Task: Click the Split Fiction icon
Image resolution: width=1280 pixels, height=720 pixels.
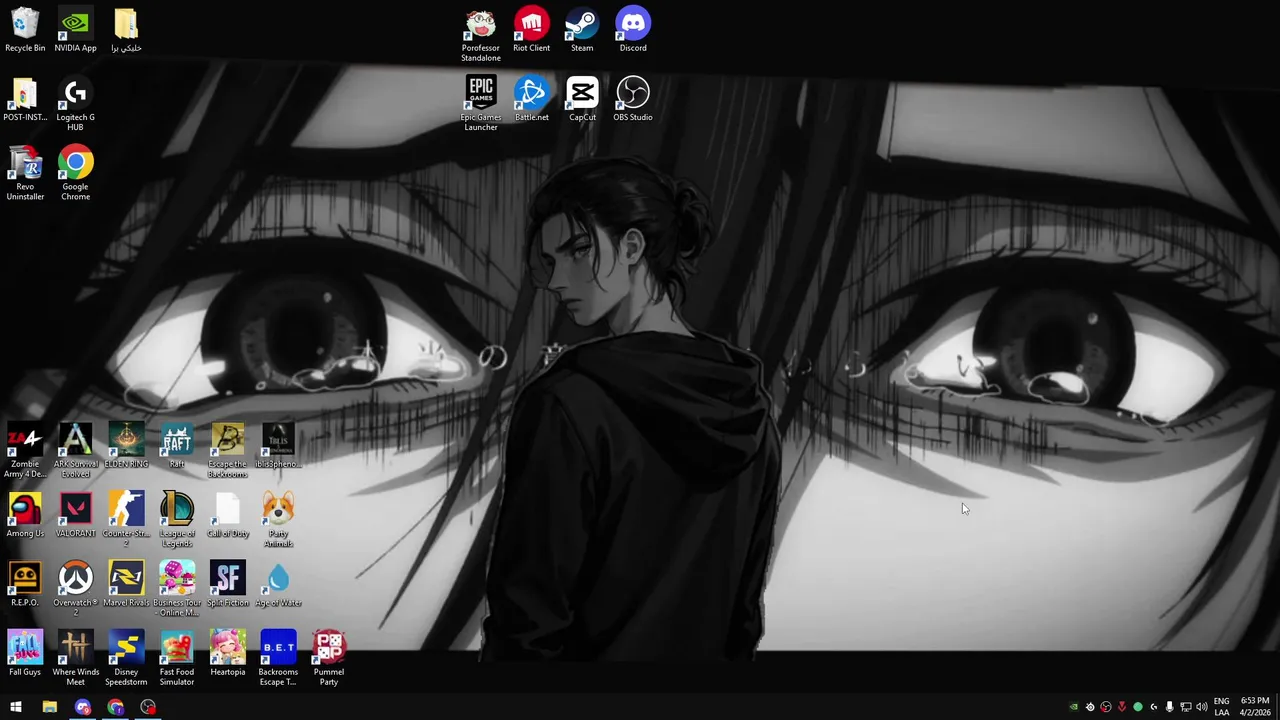Action: (x=227, y=585)
